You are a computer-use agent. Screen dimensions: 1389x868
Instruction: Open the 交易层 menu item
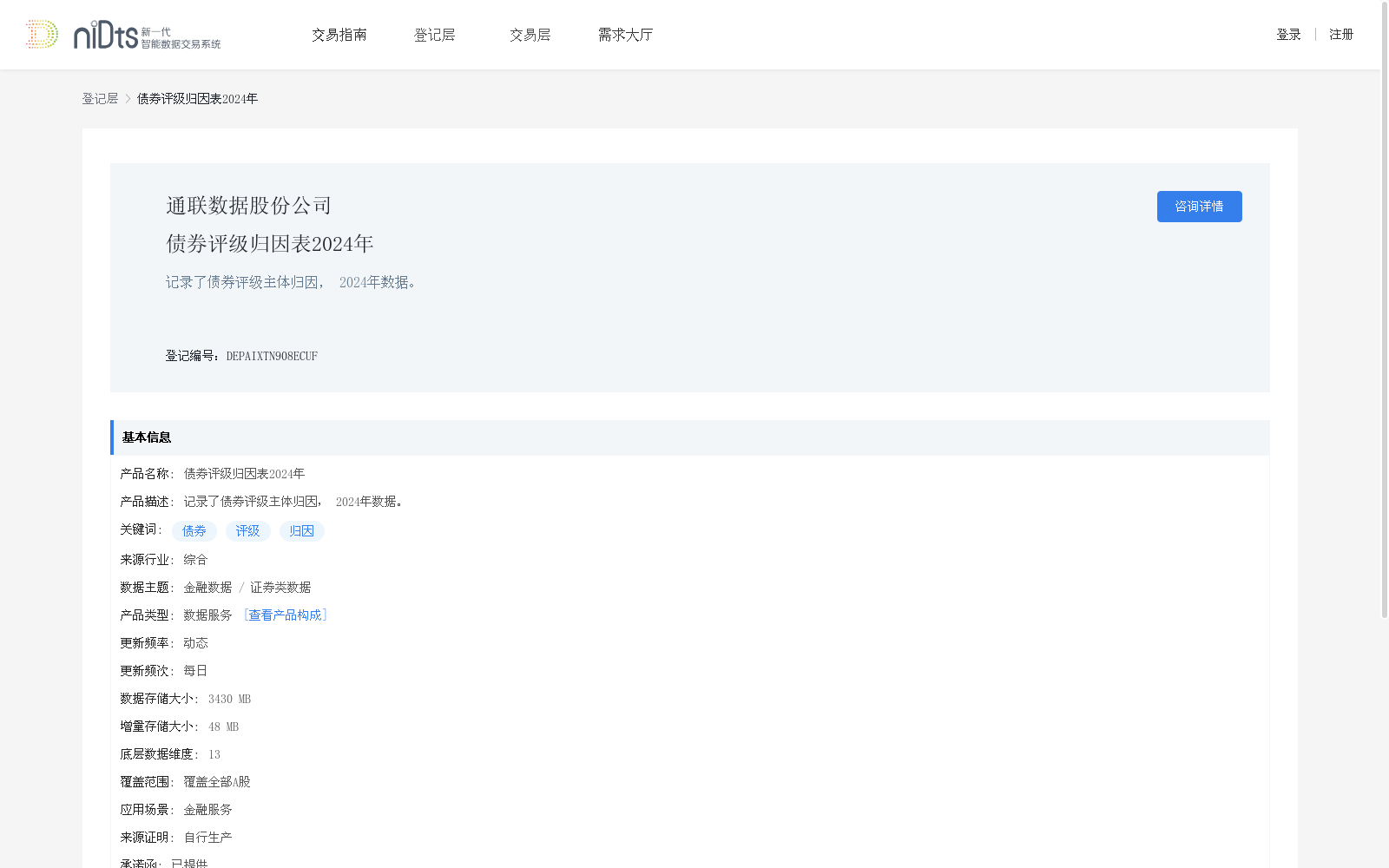point(530,35)
